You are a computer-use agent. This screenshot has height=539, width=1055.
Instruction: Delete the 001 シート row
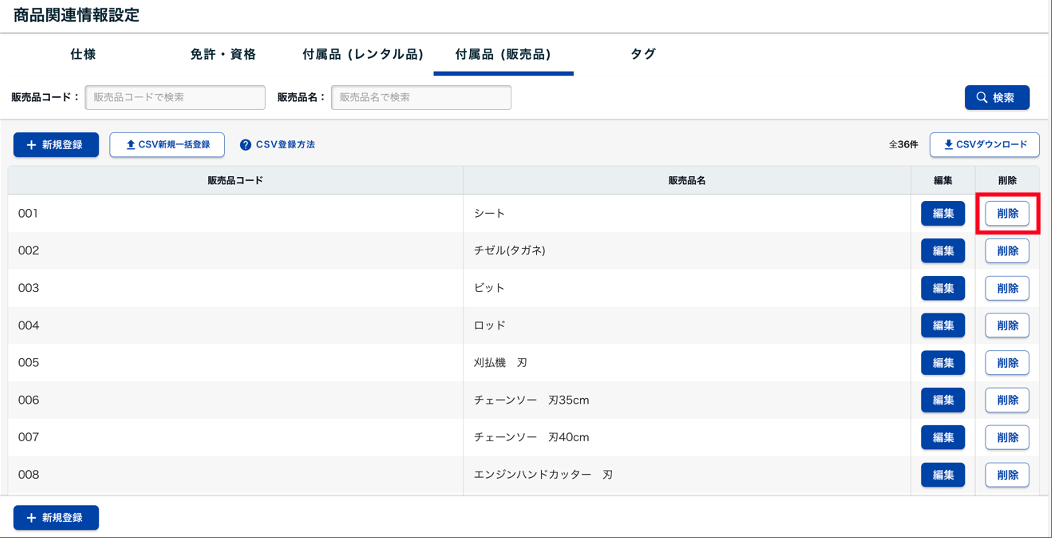point(1007,213)
